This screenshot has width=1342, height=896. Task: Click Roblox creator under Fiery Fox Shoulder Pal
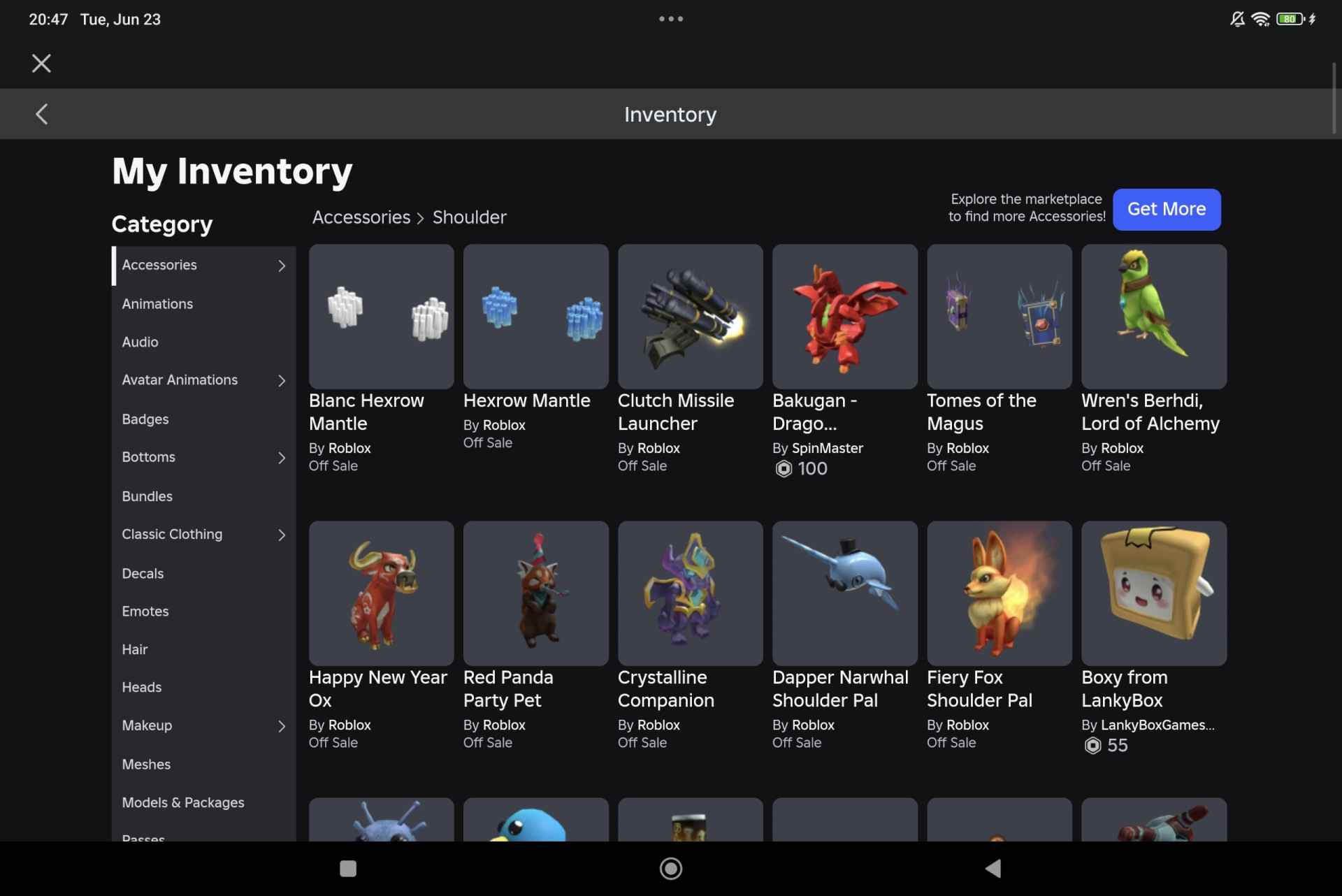click(x=967, y=725)
